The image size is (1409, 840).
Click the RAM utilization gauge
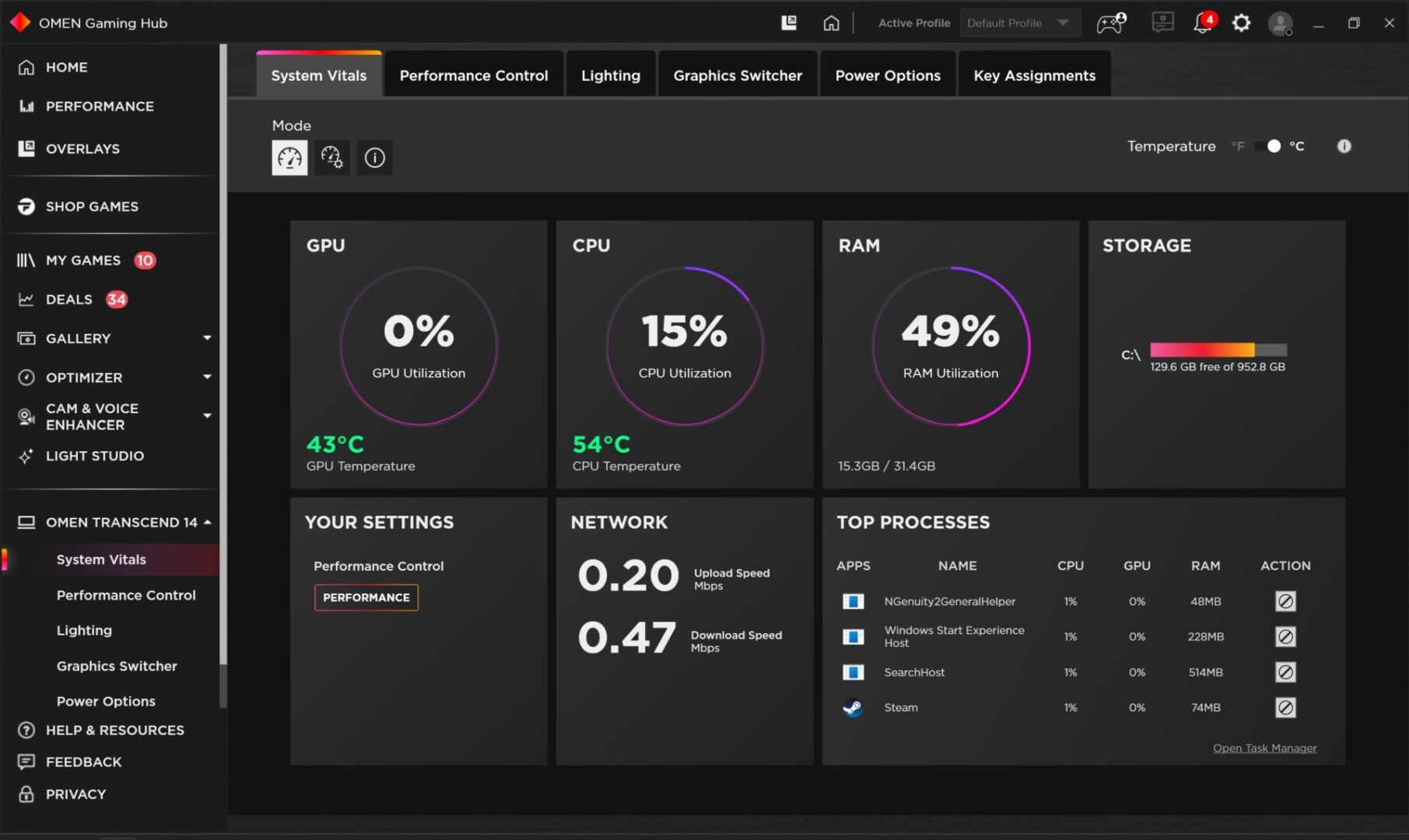click(x=951, y=346)
